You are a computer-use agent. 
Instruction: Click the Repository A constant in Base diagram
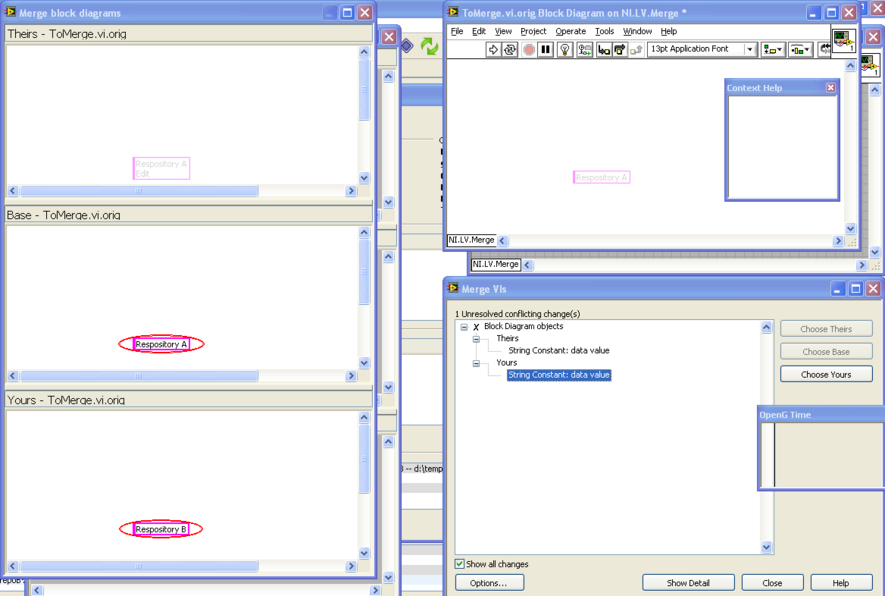160,343
